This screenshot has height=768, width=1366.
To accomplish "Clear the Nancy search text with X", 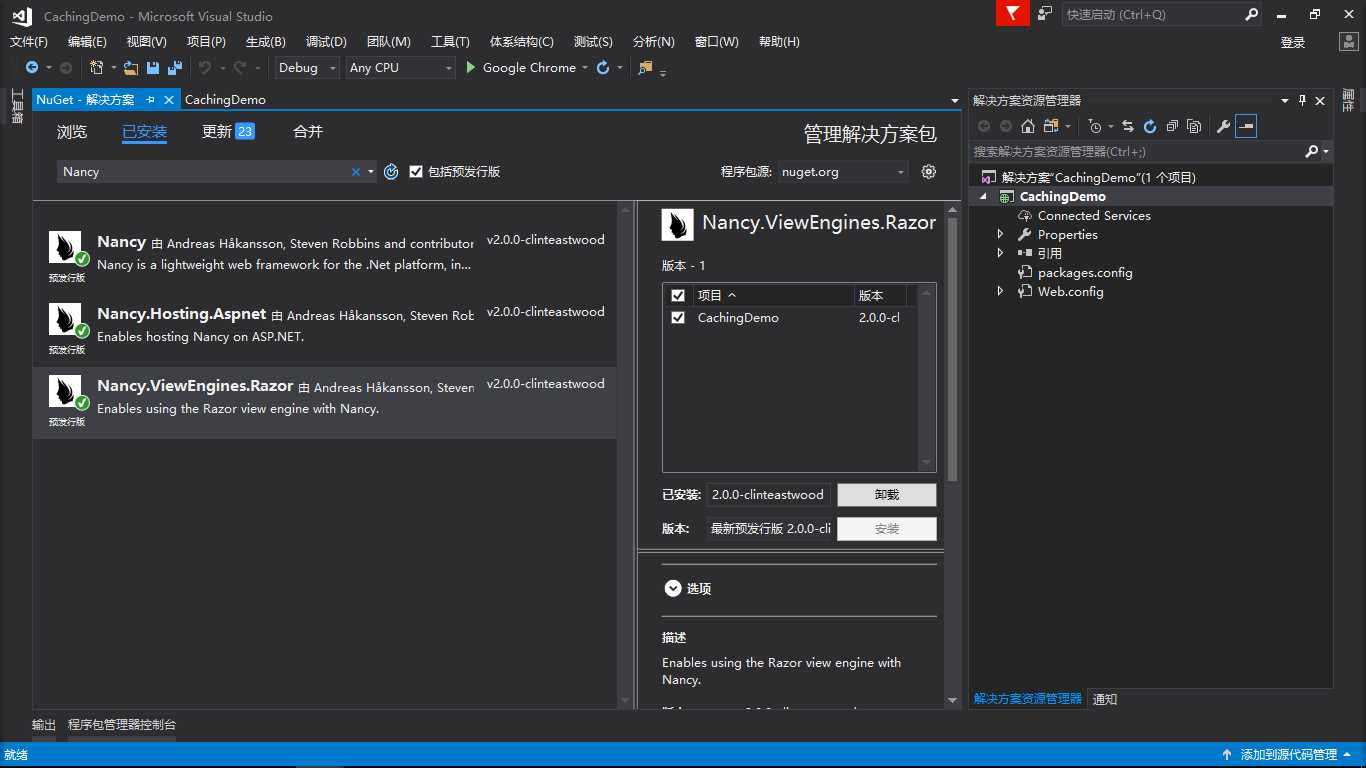I will point(355,172).
